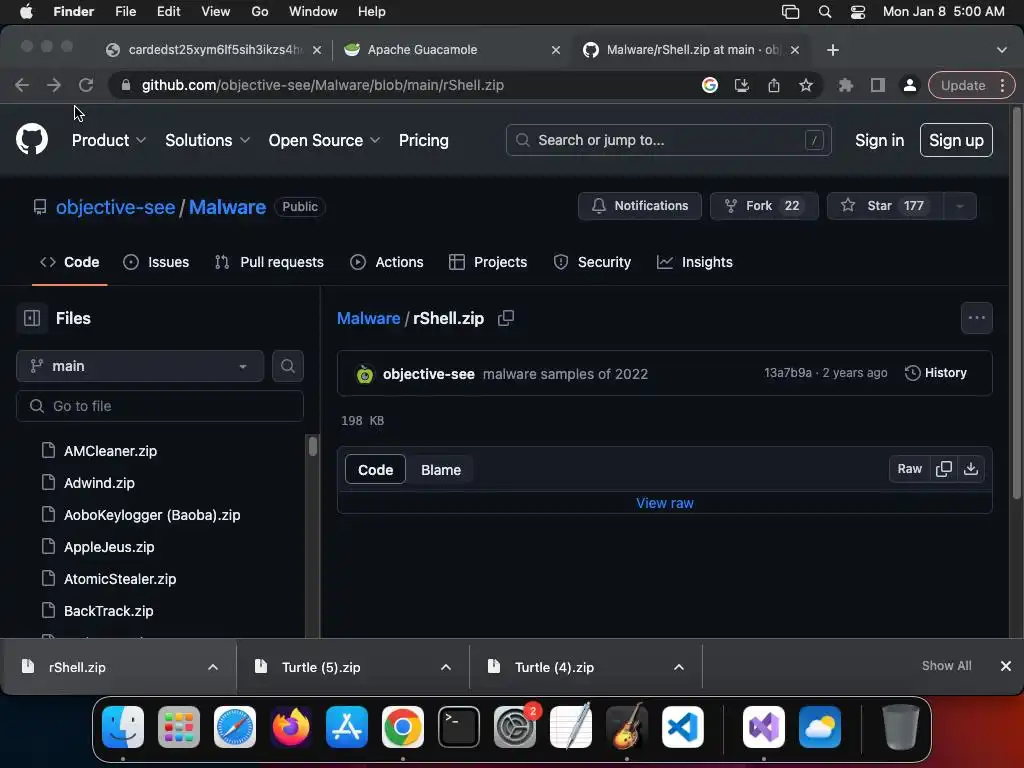Click the file tree scrollbar
The height and width of the screenshot is (768, 1024).
pyautogui.click(x=313, y=447)
